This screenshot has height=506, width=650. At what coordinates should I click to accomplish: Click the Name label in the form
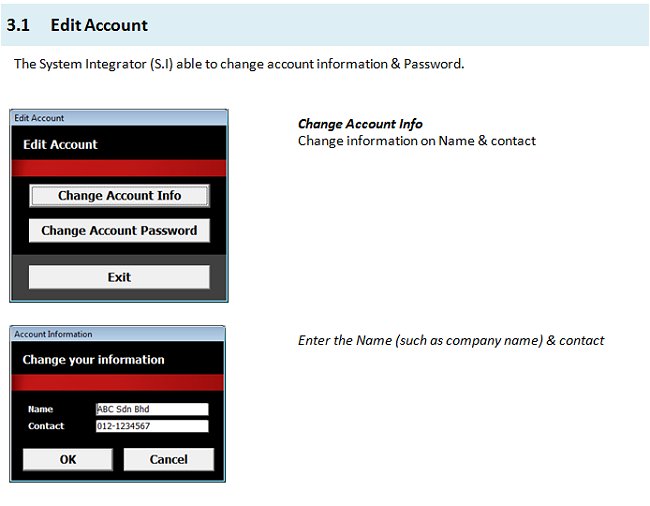point(40,409)
